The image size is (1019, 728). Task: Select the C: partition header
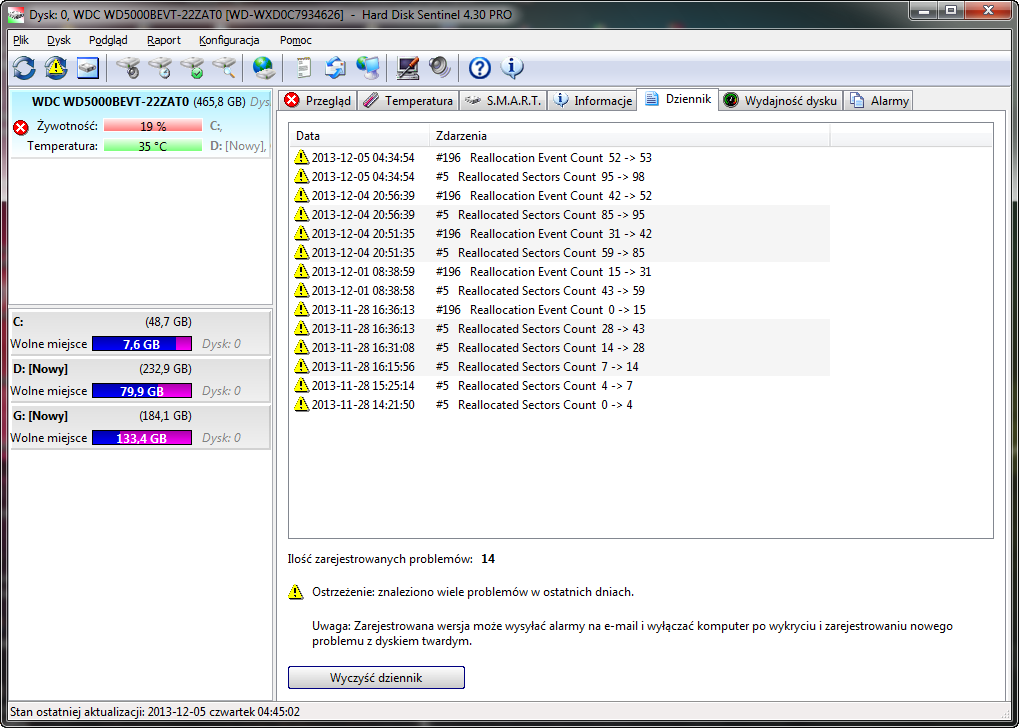coord(140,322)
